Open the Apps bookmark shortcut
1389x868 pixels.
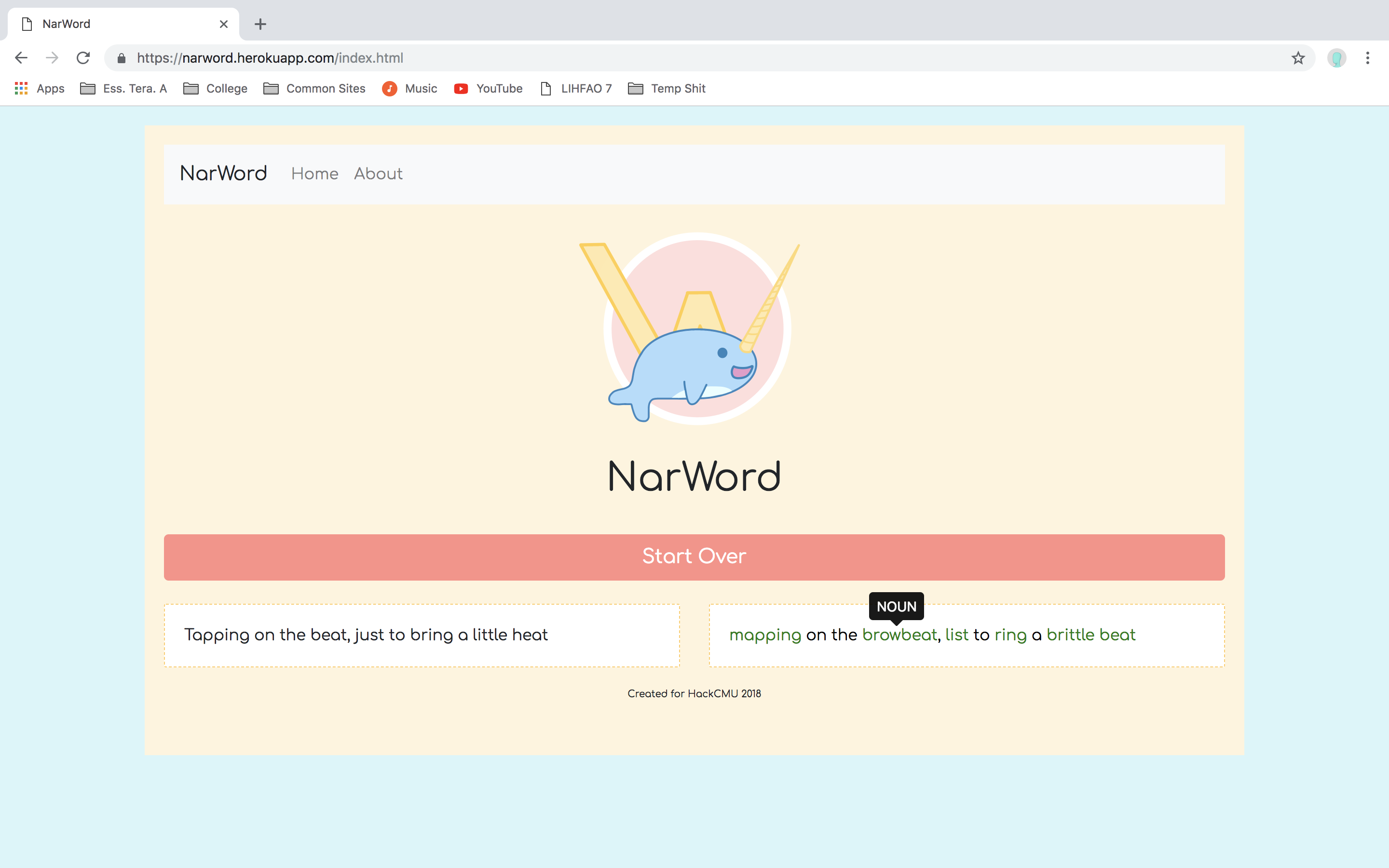[x=39, y=88]
